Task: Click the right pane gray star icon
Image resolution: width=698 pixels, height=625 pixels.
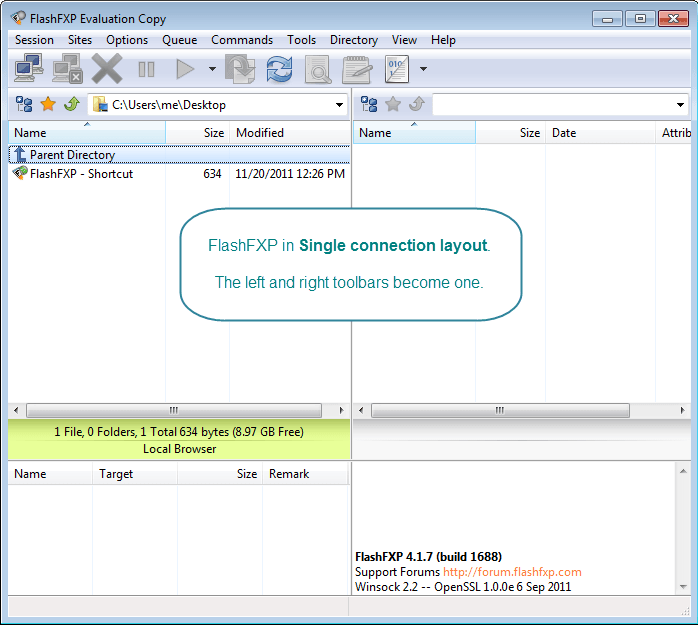Action: pyautogui.click(x=393, y=104)
